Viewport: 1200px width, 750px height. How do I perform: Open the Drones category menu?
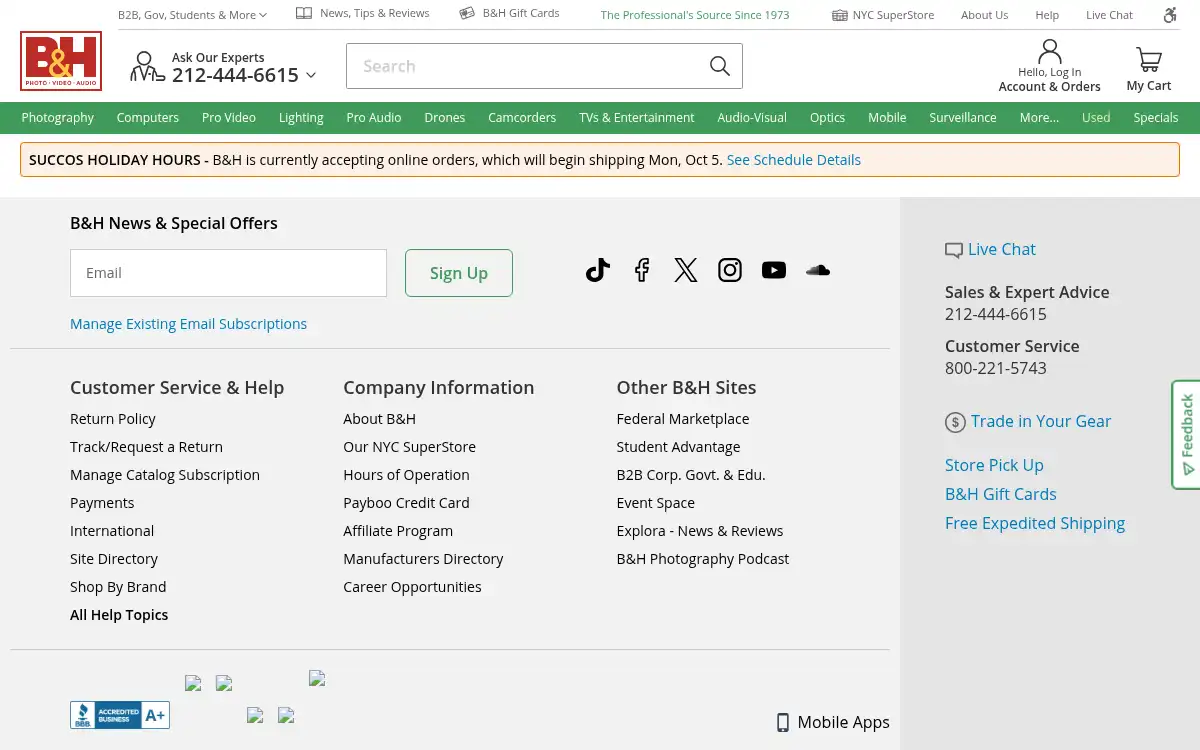click(445, 117)
